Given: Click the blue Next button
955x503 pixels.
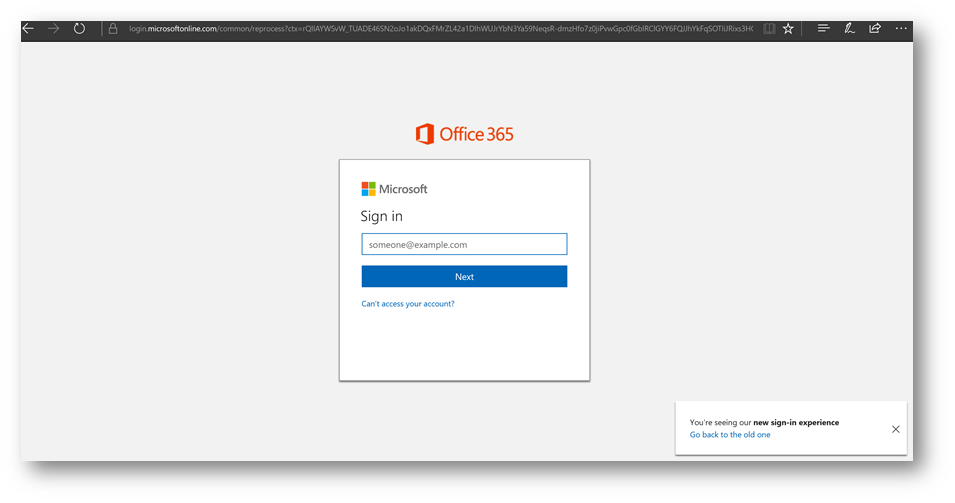Looking at the screenshot, I should [x=464, y=276].
